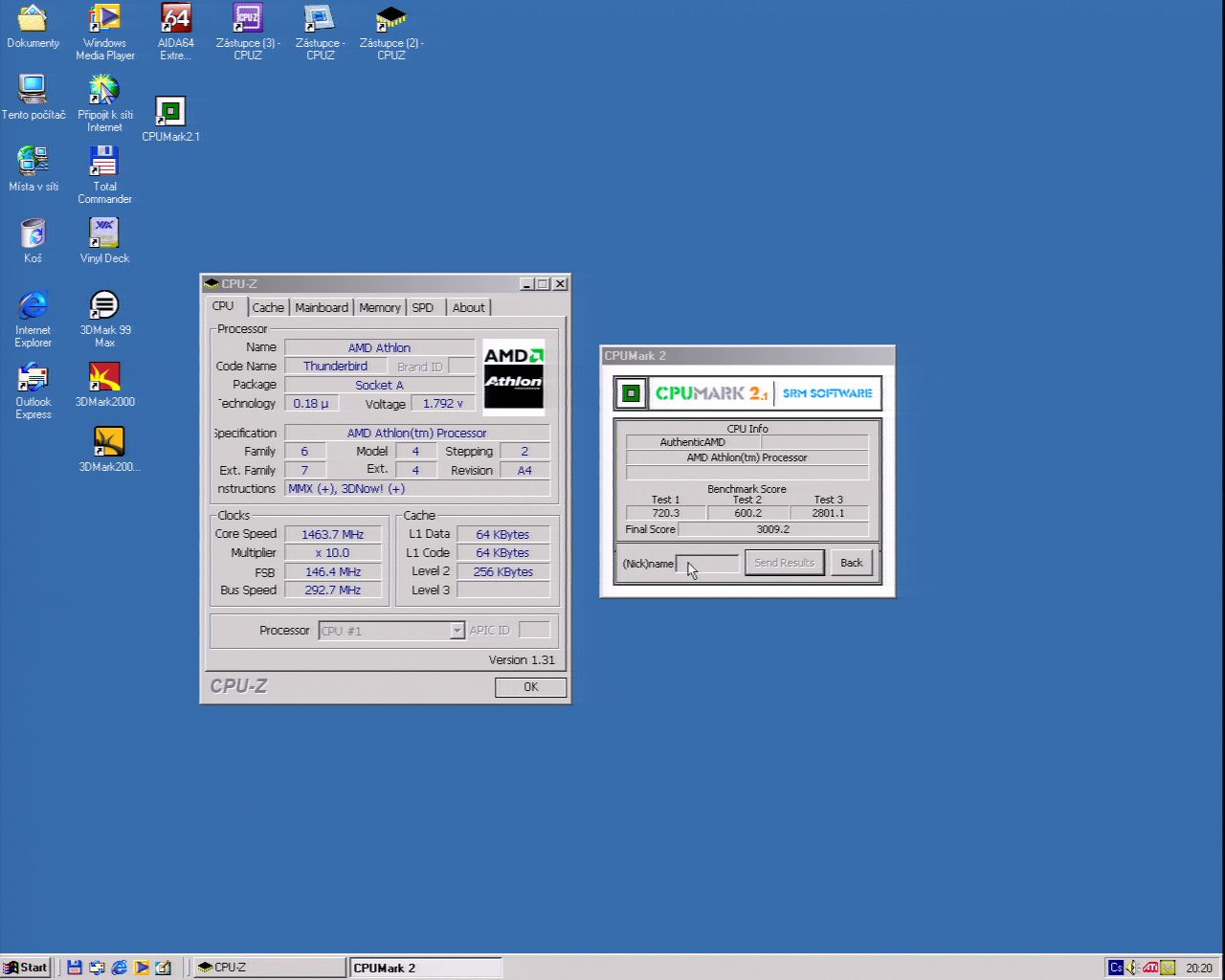
Task: Click the Final Score value 3009.2
Action: click(x=773, y=529)
